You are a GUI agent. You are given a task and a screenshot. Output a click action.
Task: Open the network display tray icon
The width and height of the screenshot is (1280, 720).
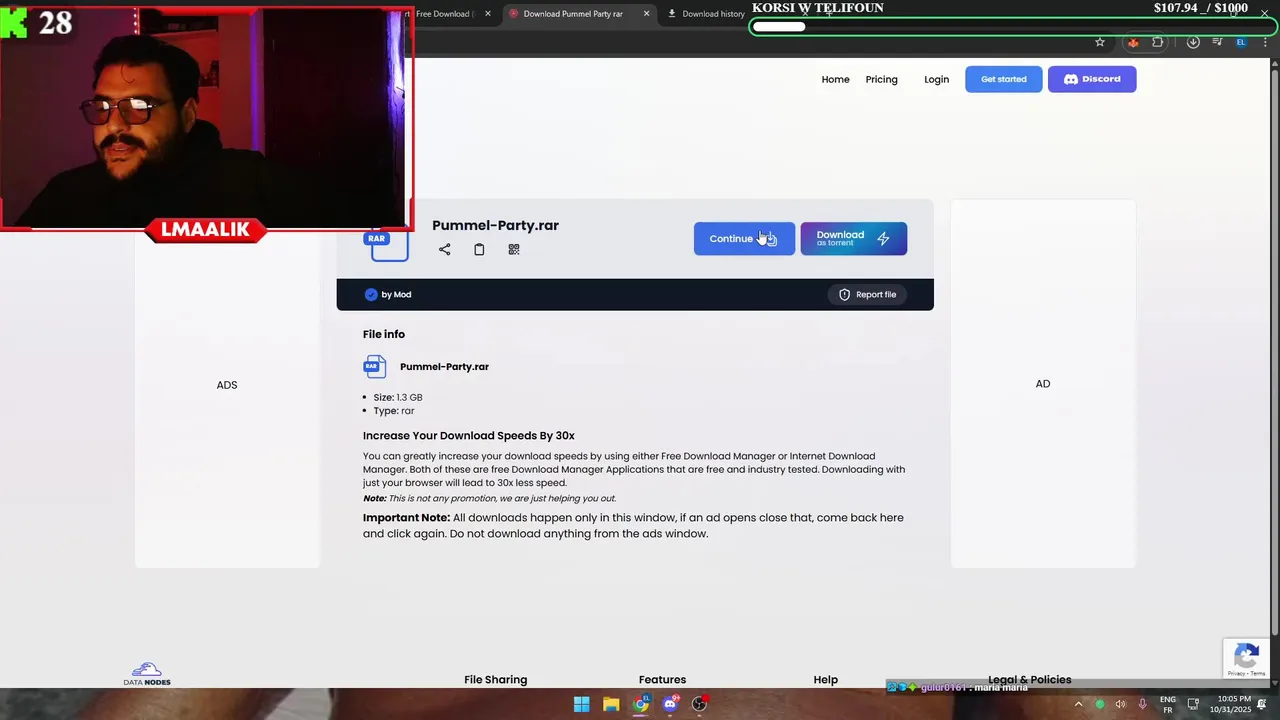[1193, 704]
